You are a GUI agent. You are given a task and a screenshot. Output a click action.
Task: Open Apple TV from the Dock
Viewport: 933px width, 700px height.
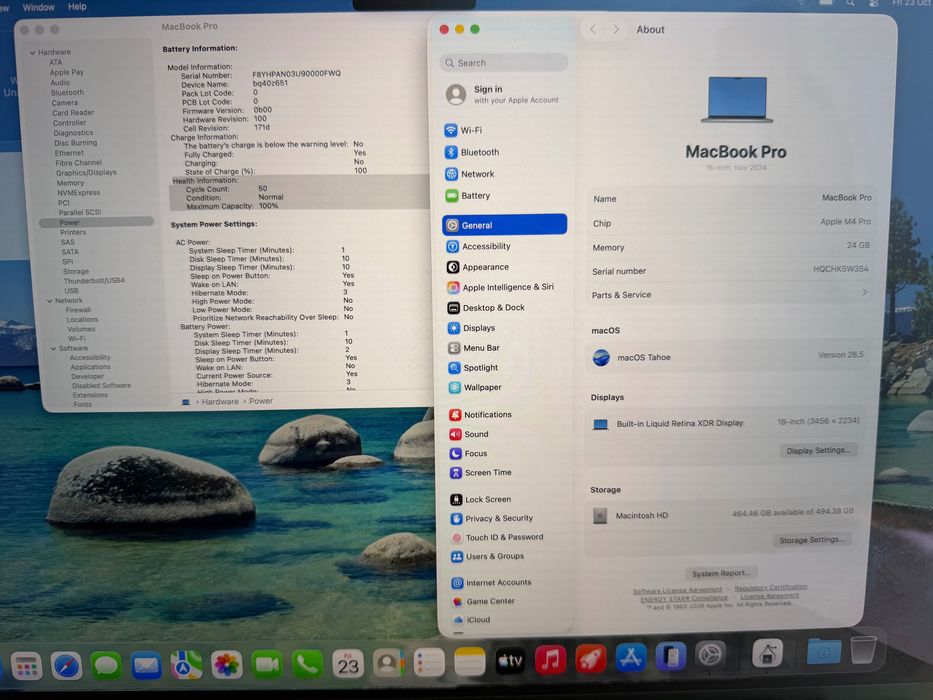510,661
